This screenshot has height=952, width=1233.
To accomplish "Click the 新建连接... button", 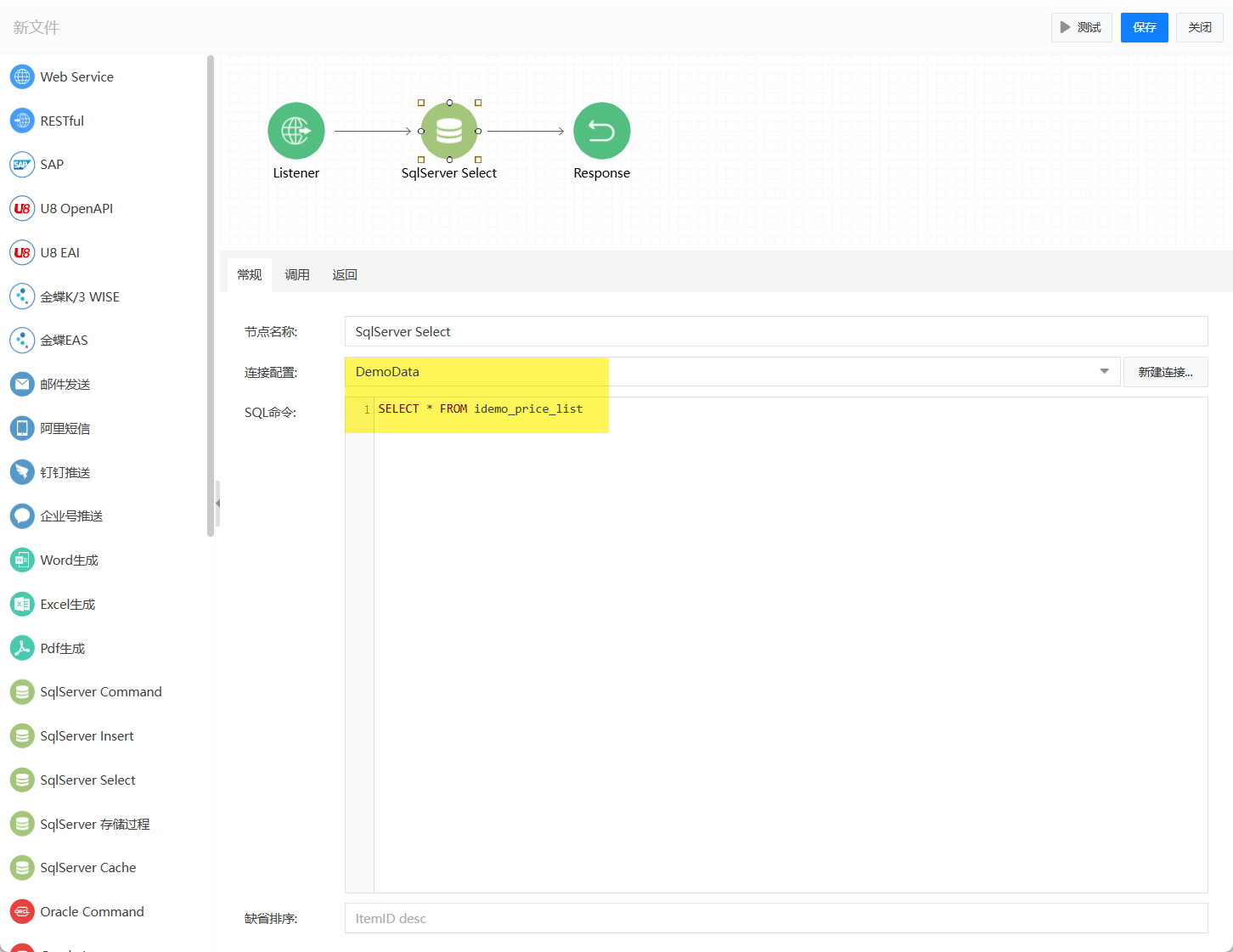I will point(1165,372).
